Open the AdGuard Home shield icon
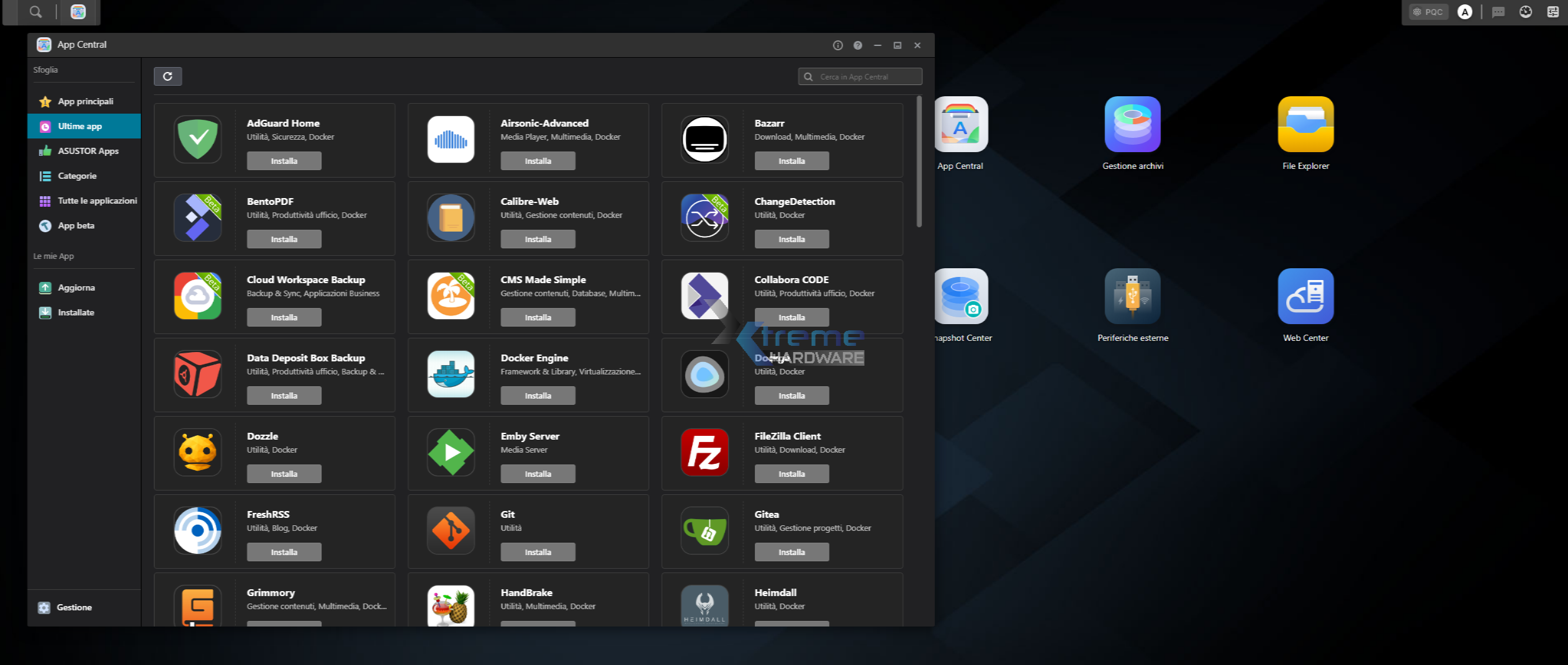Image resolution: width=1568 pixels, height=665 pixels. (x=197, y=139)
